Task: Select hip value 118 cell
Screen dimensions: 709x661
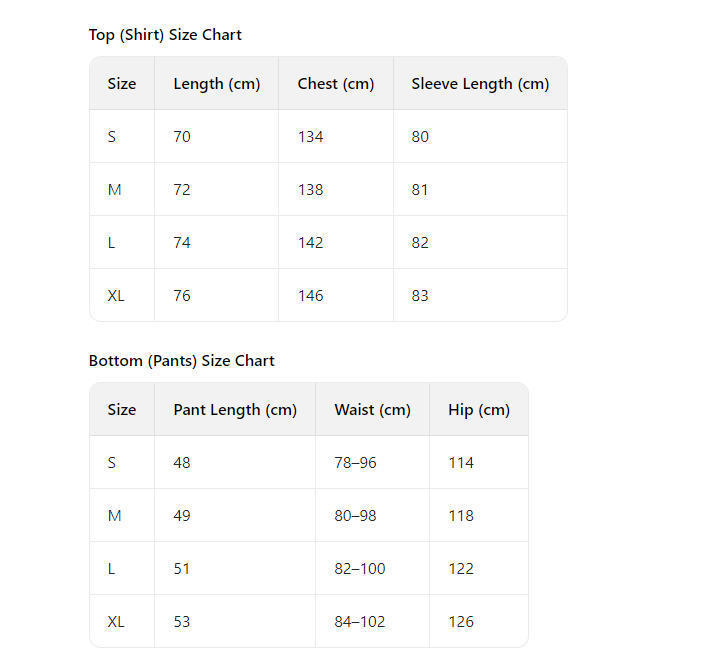Action: pos(461,516)
